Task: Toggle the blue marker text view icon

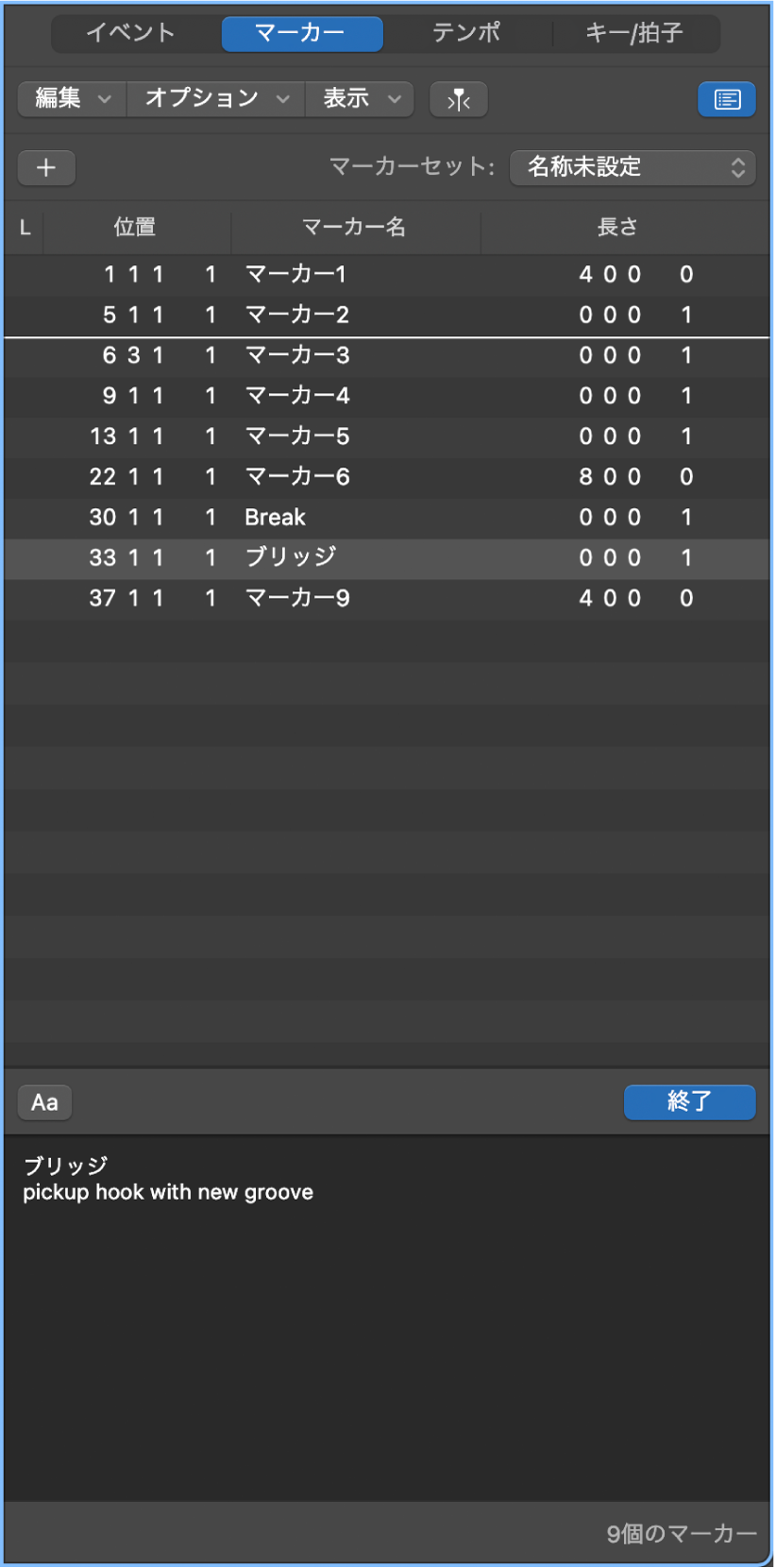Action: click(x=726, y=99)
